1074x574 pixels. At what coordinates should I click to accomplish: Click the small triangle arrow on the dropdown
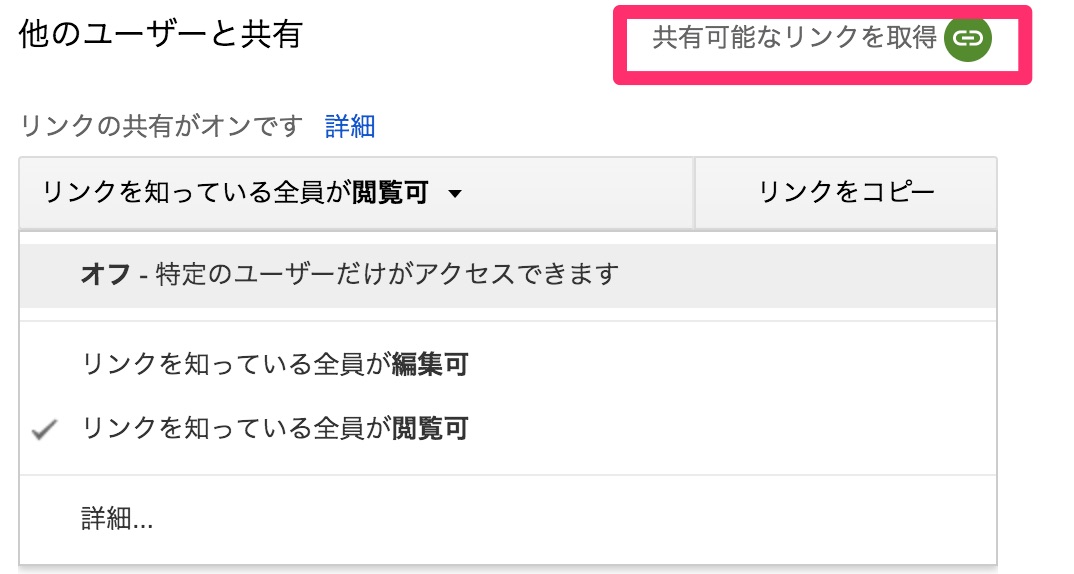pyautogui.click(x=455, y=194)
